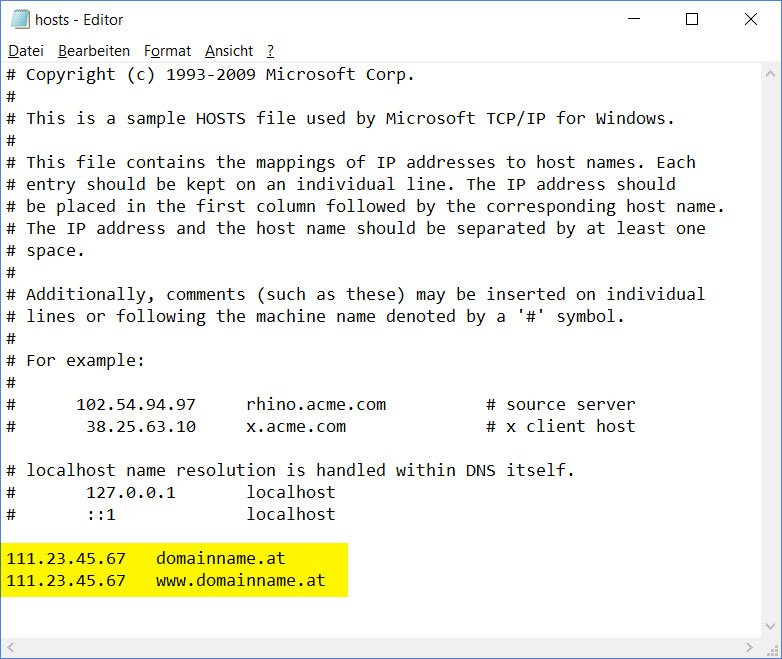The image size is (782, 659).
Task: Click the horizontal scrollbar track
Action: [380, 648]
